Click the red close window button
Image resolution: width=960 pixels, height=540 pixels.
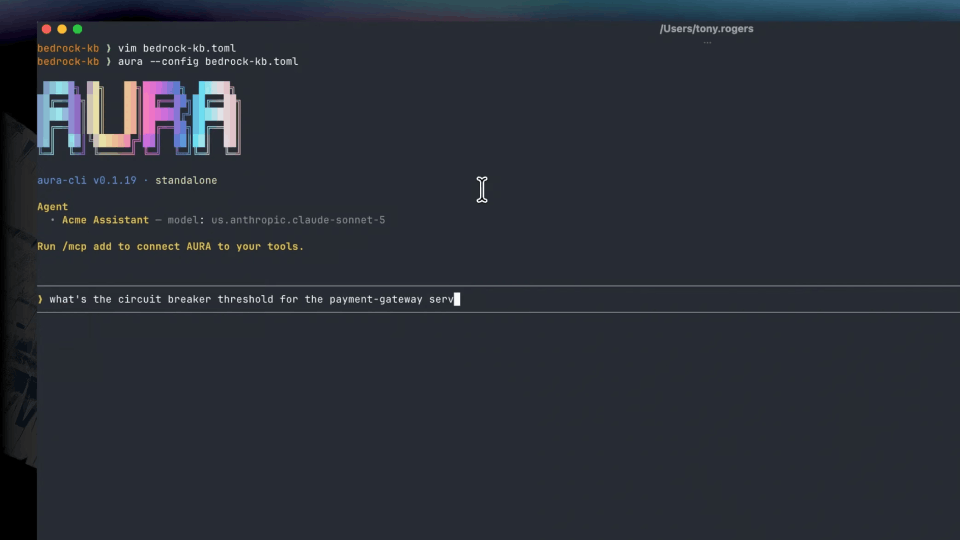[x=47, y=29]
